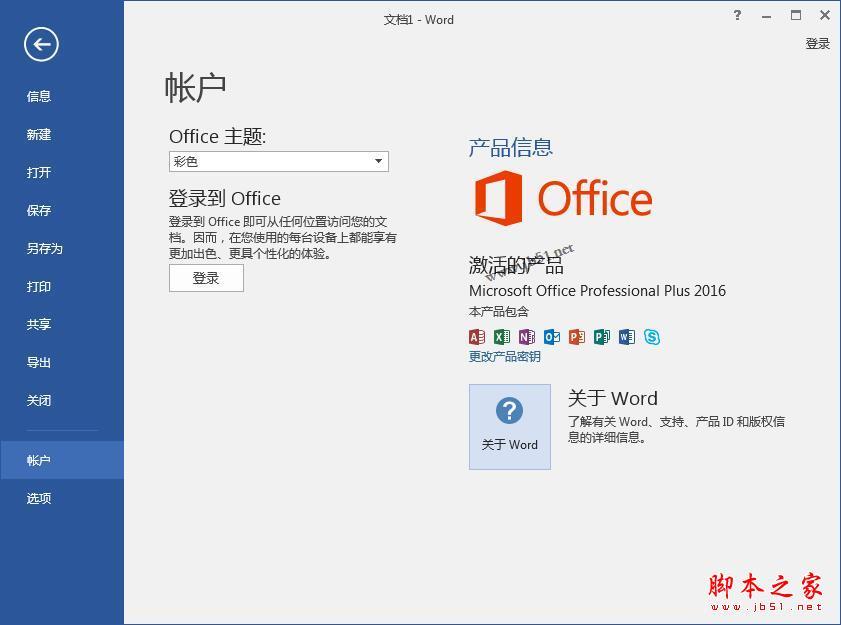Click the 关于 Word button
This screenshot has width=841, height=625.
(510, 427)
